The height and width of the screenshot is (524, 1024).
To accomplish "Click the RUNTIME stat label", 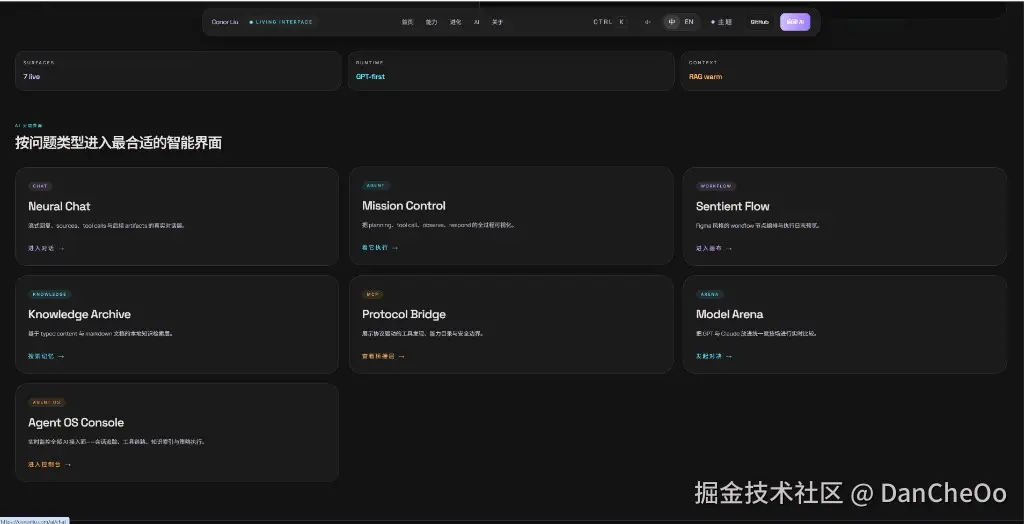I will (x=370, y=63).
